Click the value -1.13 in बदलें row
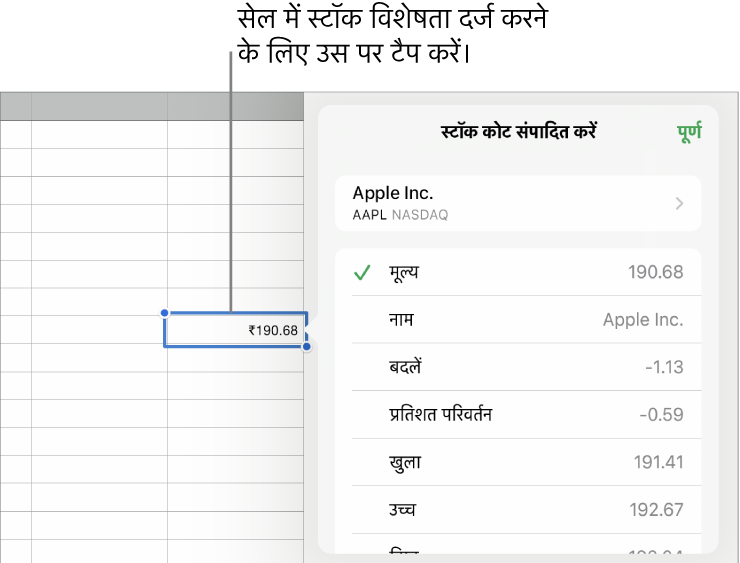This screenshot has height=563, width=740. [664, 367]
